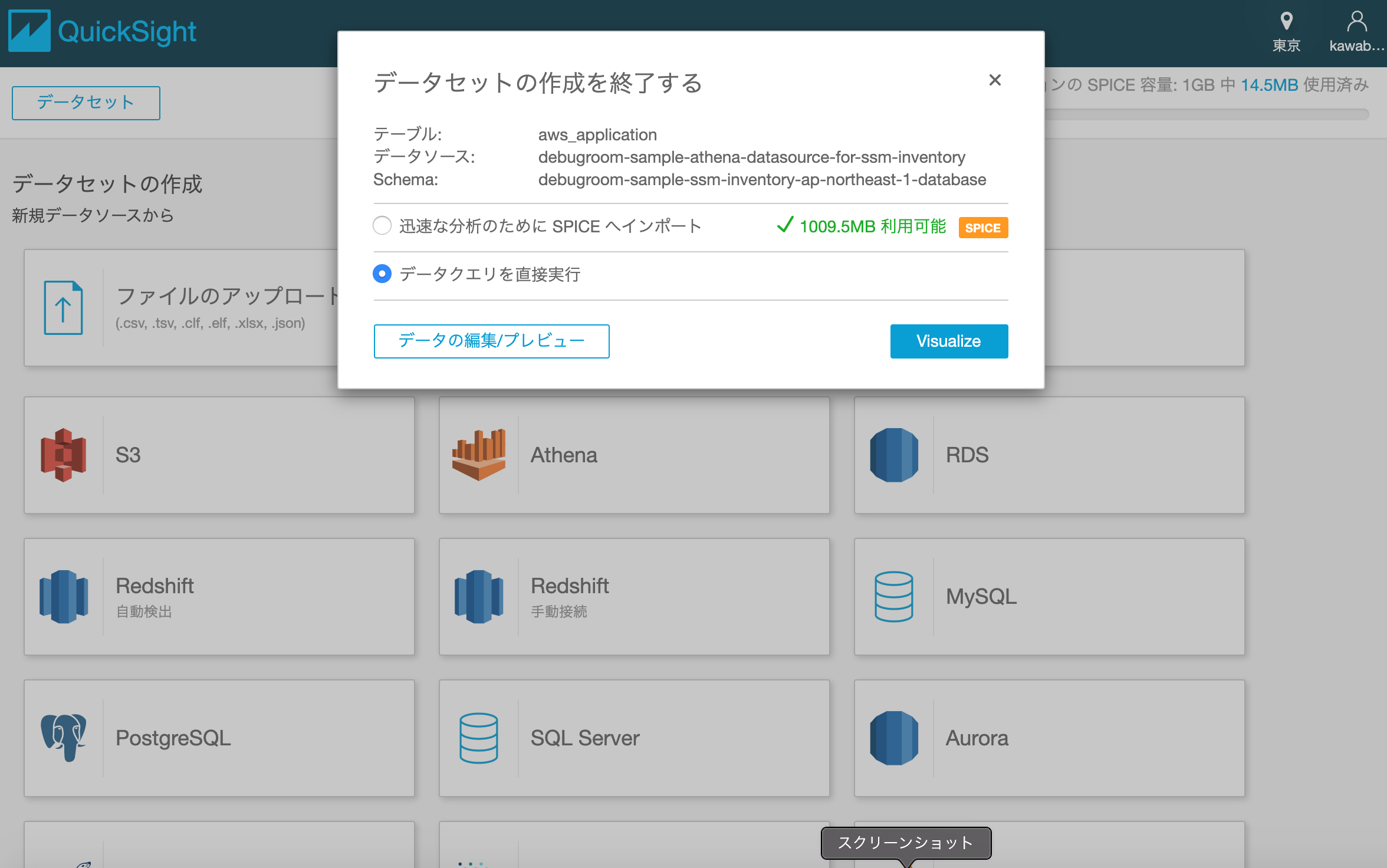Click the orange SPICE badge
The width and height of the screenshot is (1387, 868).
[x=983, y=228]
